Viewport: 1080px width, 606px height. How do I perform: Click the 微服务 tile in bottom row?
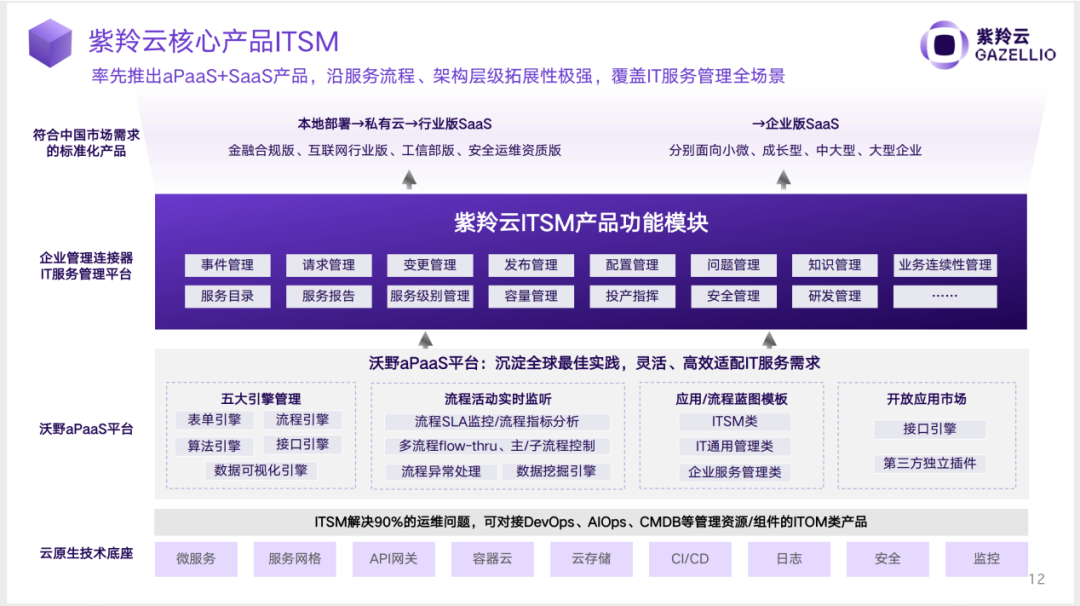coord(196,559)
